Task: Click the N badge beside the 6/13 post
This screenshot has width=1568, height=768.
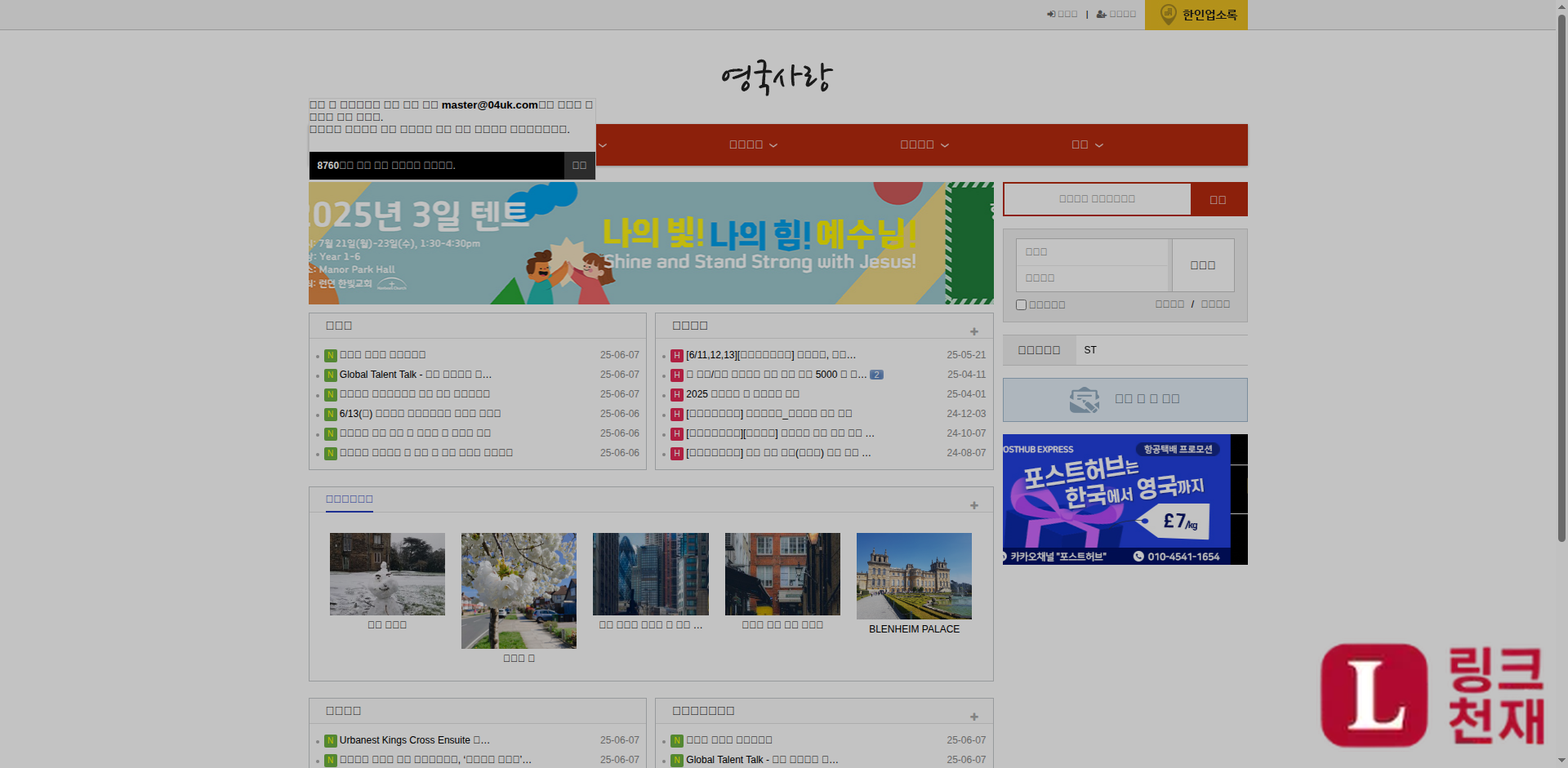Action: 331,415
